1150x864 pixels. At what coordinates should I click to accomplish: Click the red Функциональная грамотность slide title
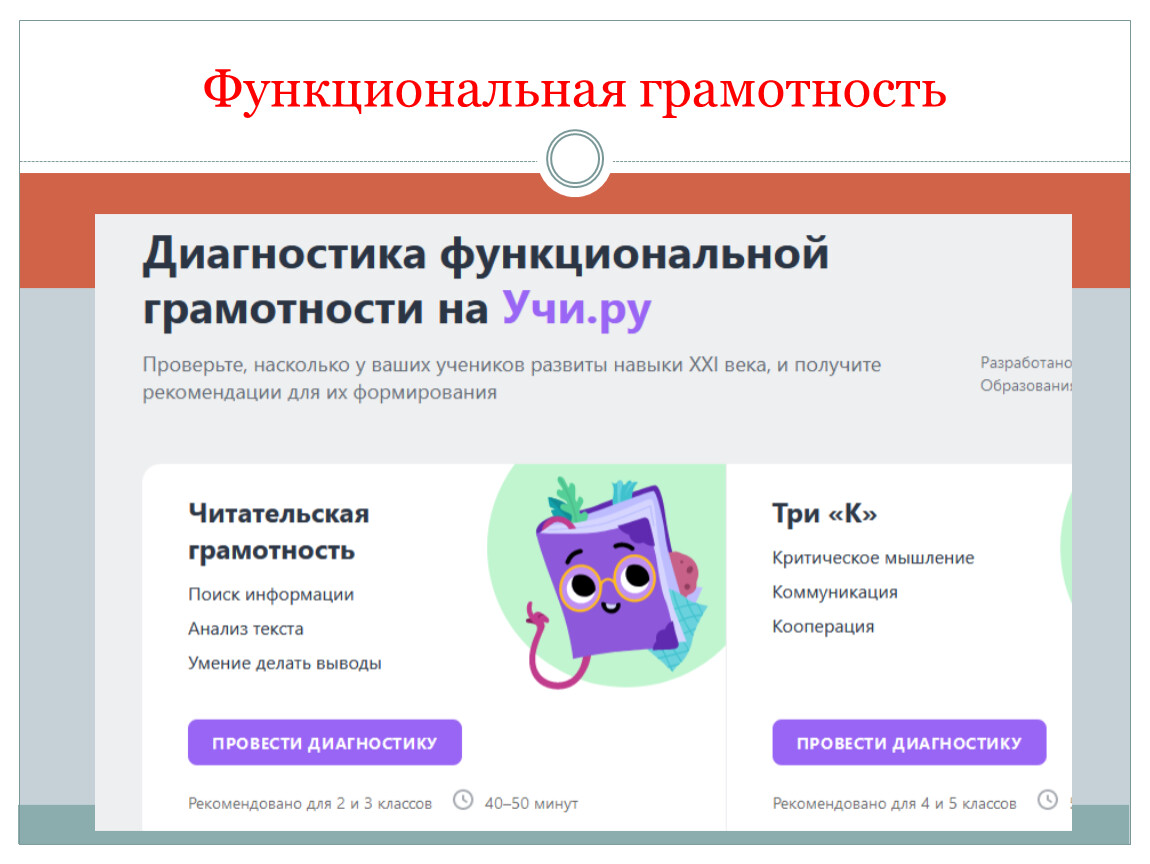click(574, 90)
